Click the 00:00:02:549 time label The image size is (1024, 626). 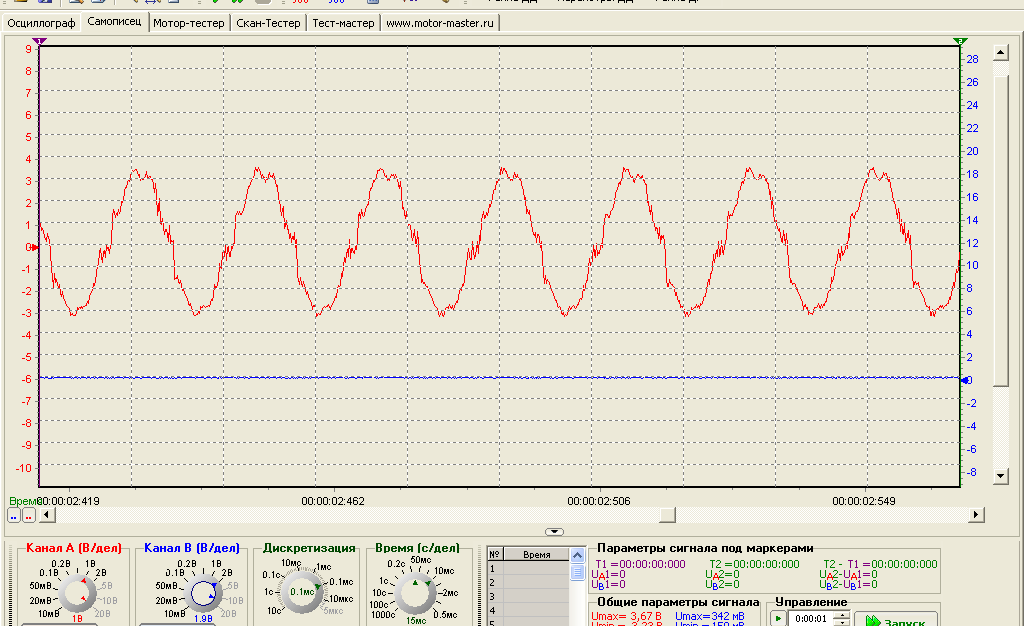(x=864, y=501)
